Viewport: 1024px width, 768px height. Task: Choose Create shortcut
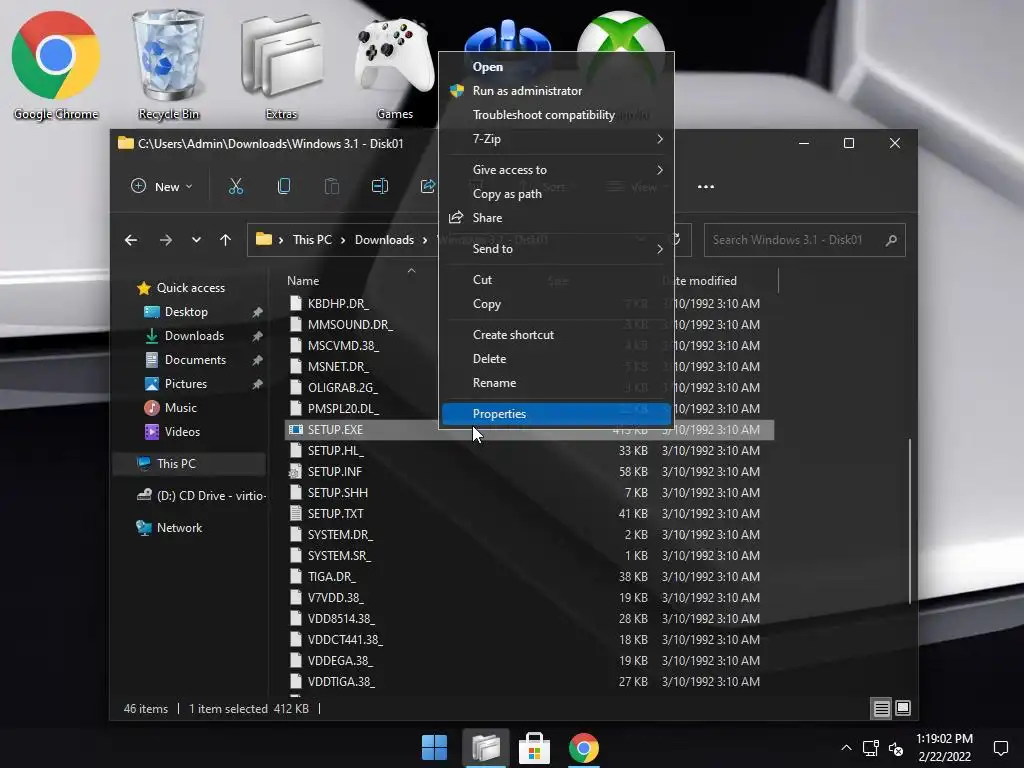click(x=556, y=334)
